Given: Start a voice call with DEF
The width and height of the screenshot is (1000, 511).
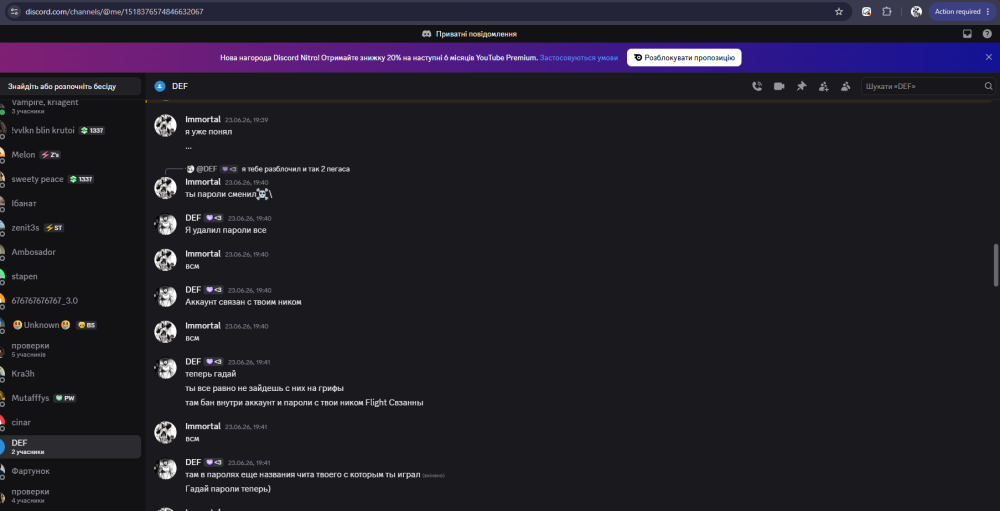Looking at the screenshot, I should 757,86.
